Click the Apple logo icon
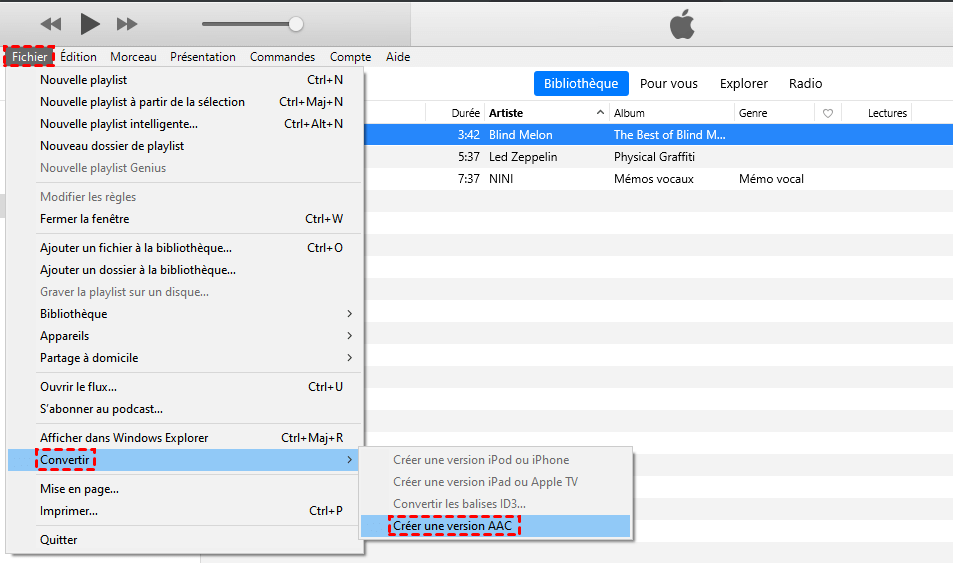This screenshot has height=563, width=953. (682, 24)
